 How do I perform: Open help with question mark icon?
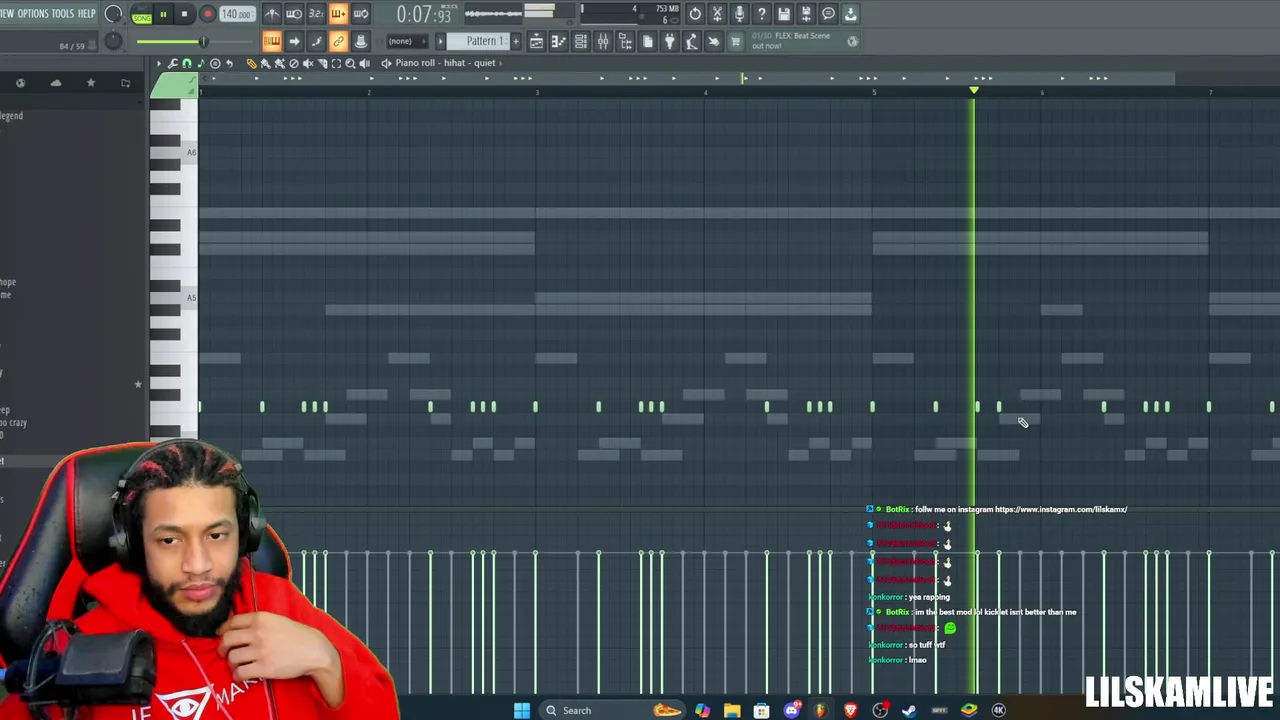point(761,14)
